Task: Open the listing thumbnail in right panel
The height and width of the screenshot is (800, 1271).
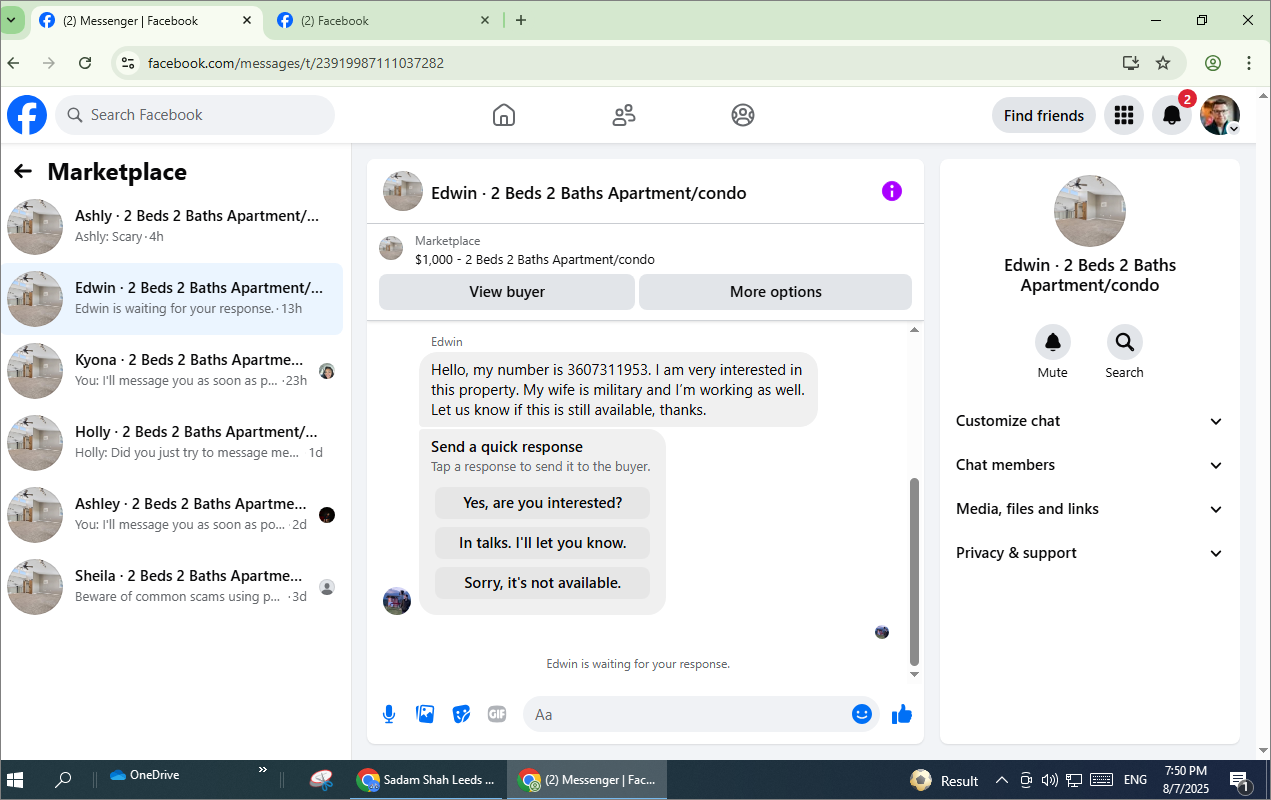Action: point(1090,211)
